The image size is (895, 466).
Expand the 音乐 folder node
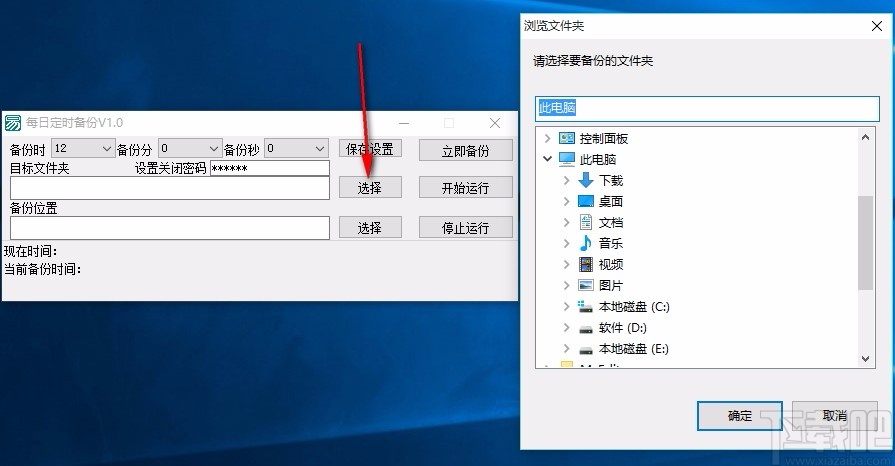tap(566, 243)
